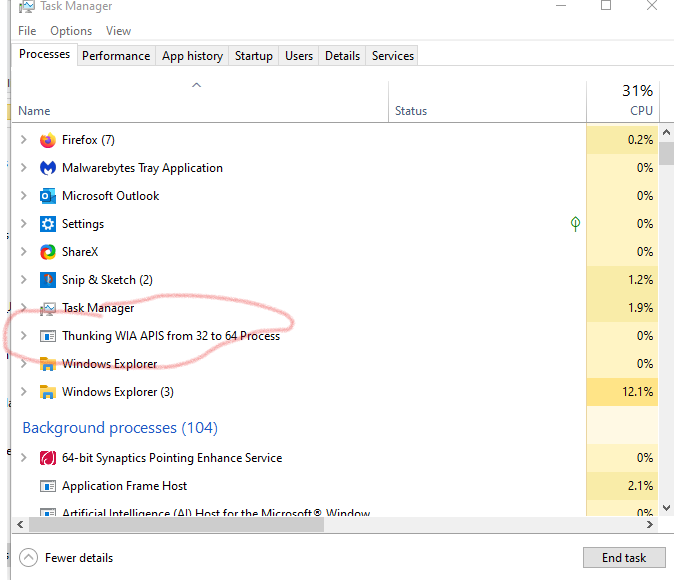Expand the Snip & Sketch (2) group

[x=24, y=279]
